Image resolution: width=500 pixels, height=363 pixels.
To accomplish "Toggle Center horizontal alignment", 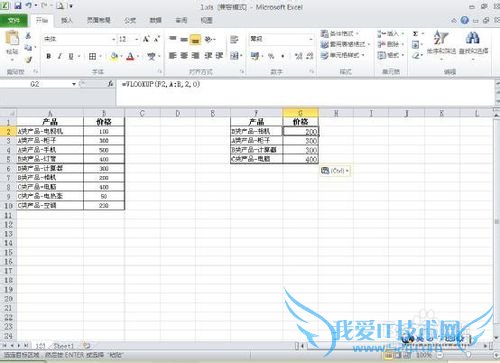I will click(x=184, y=56).
